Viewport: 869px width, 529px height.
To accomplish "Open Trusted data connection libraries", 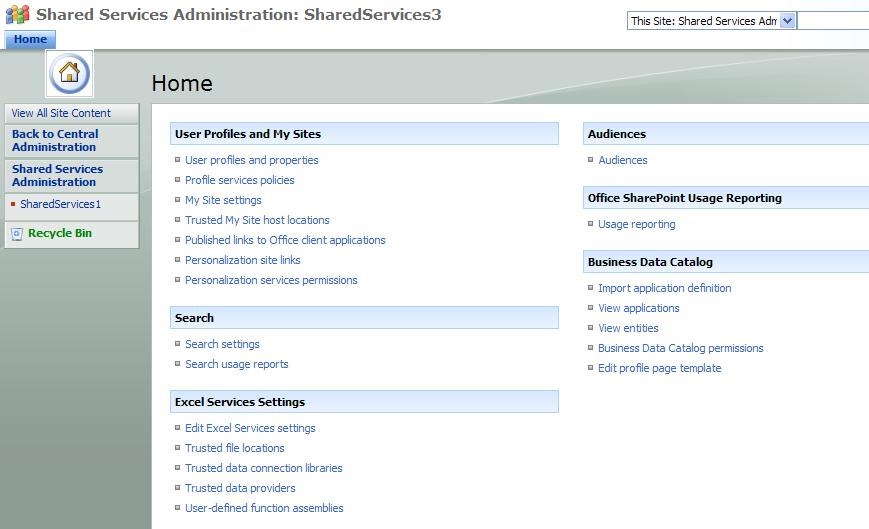I will pos(264,468).
